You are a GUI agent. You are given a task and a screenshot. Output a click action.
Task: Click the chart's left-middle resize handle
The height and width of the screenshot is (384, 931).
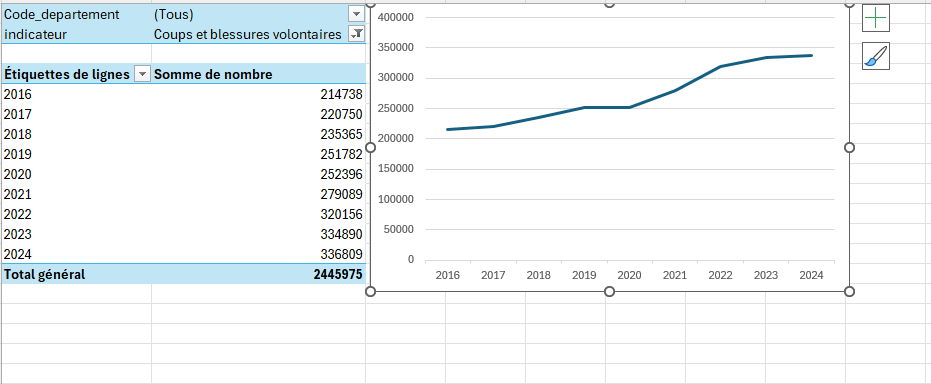370,147
